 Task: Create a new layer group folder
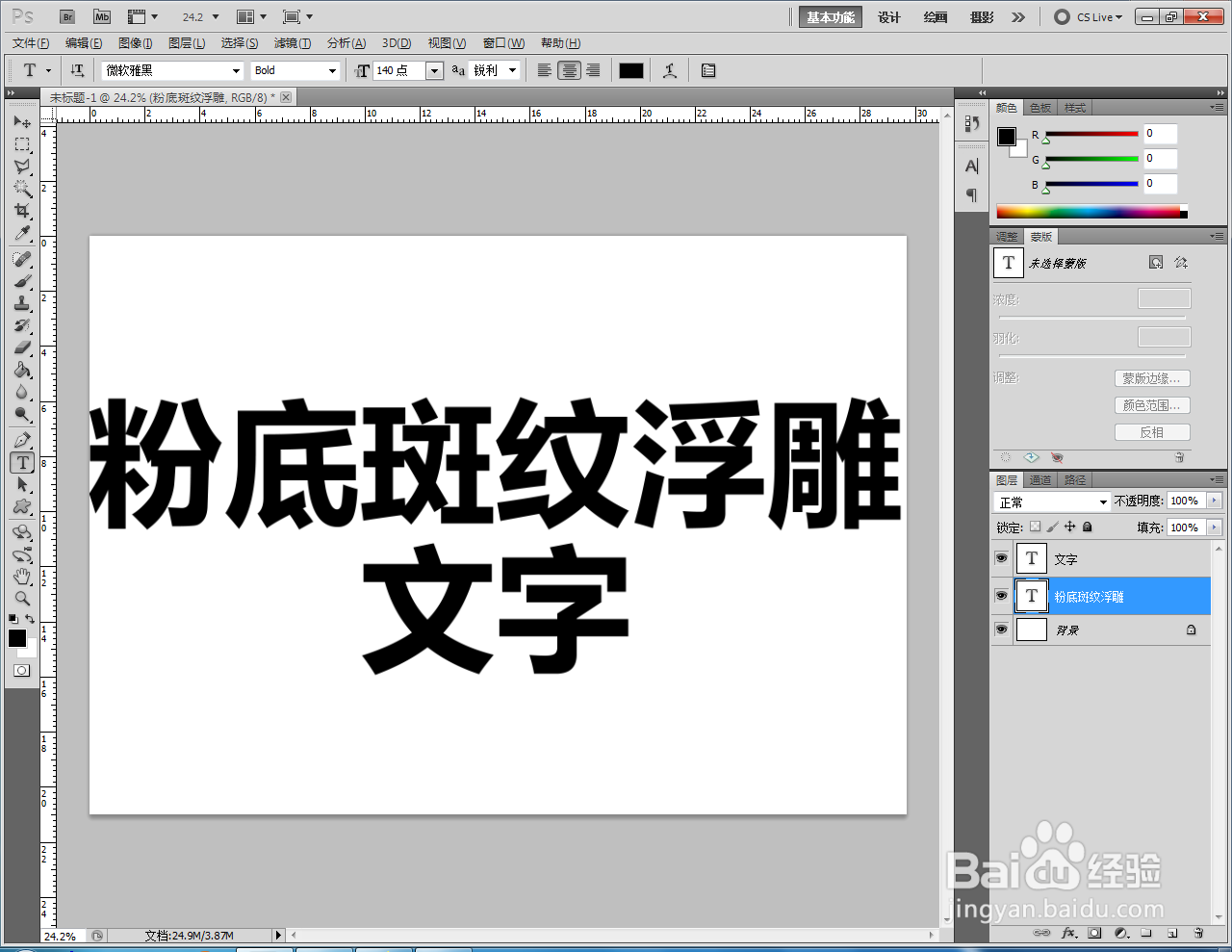(x=1146, y=933)
